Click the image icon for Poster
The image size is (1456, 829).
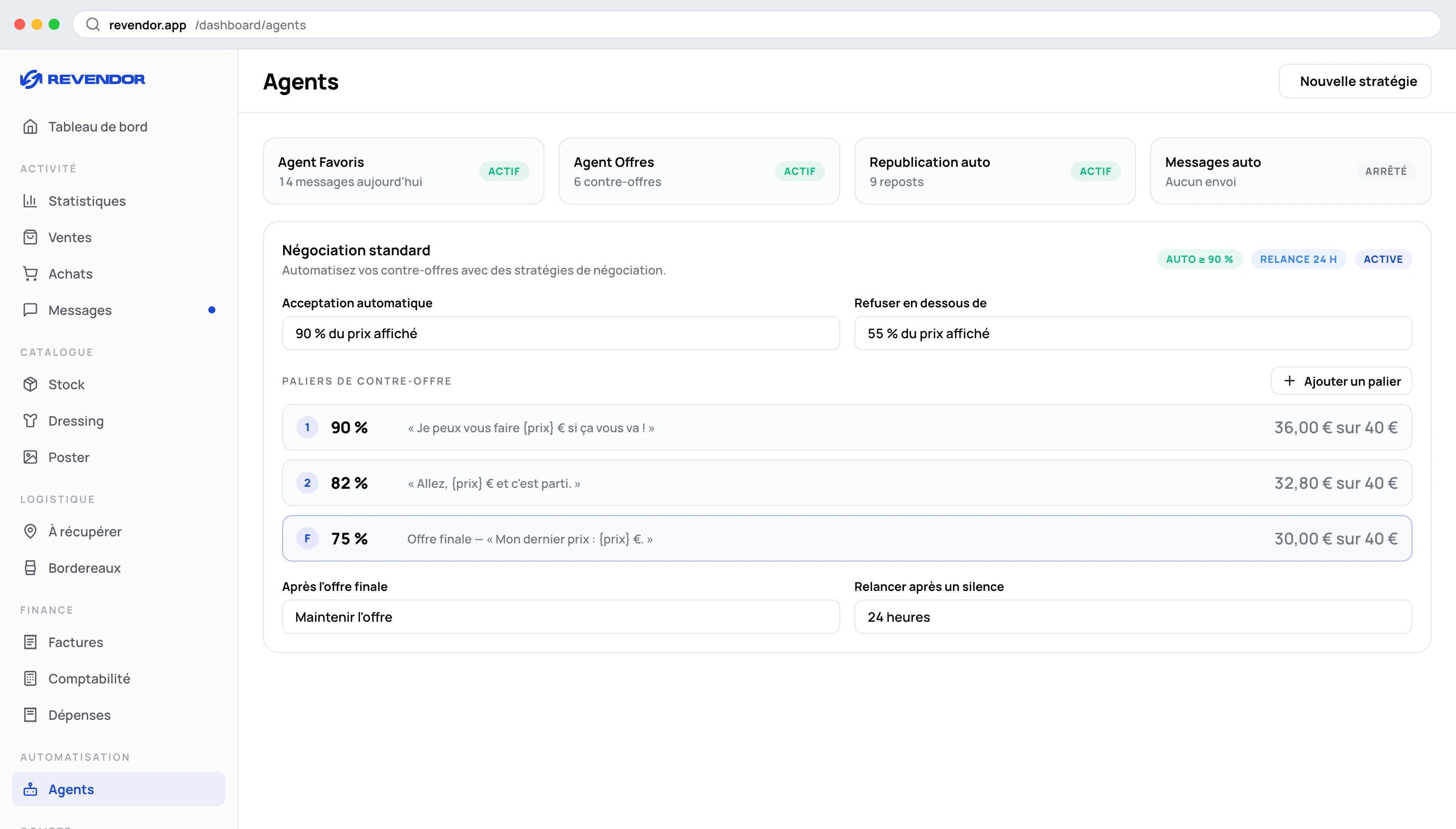tap(30, 457)
